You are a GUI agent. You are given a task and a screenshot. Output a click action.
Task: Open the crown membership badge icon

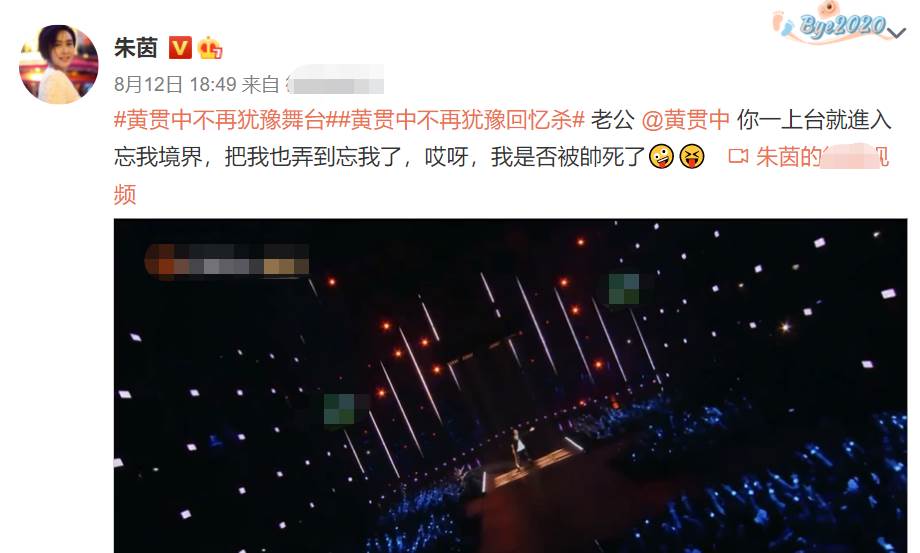(210, 48)
